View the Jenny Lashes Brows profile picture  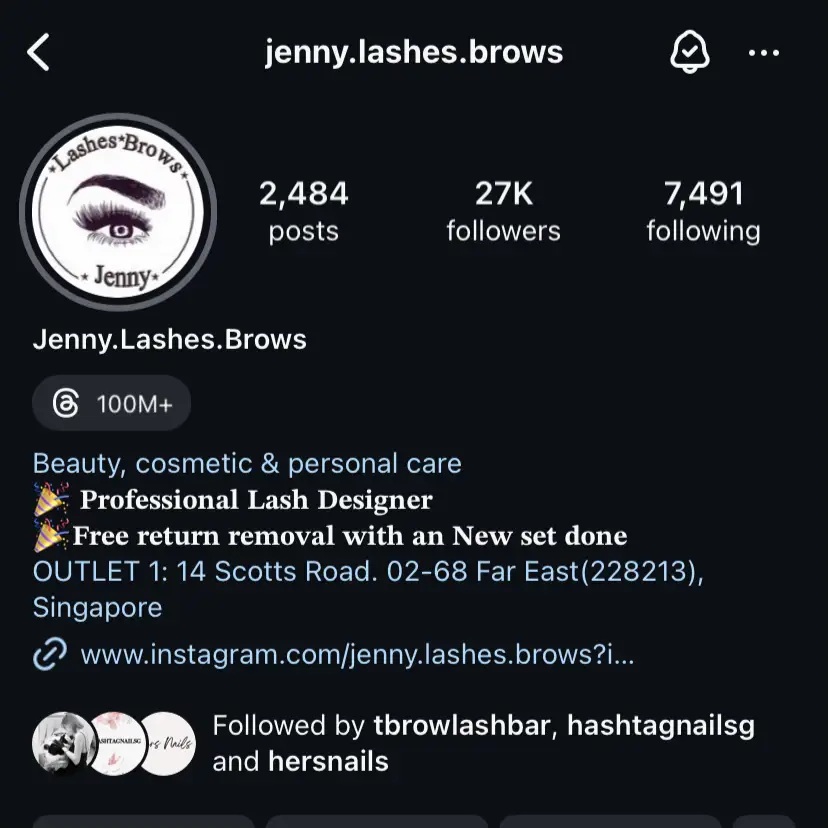tap(118, 212)
